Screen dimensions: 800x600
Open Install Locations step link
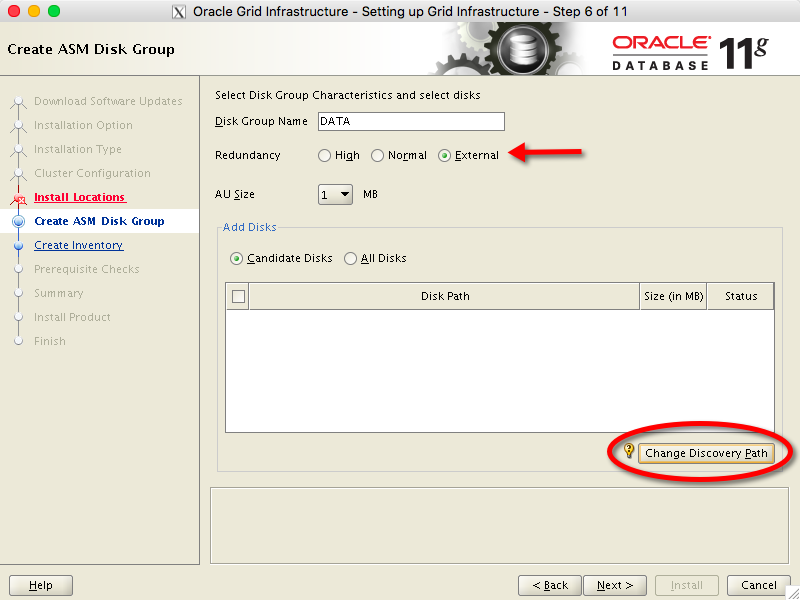click(x=79, y=197)
